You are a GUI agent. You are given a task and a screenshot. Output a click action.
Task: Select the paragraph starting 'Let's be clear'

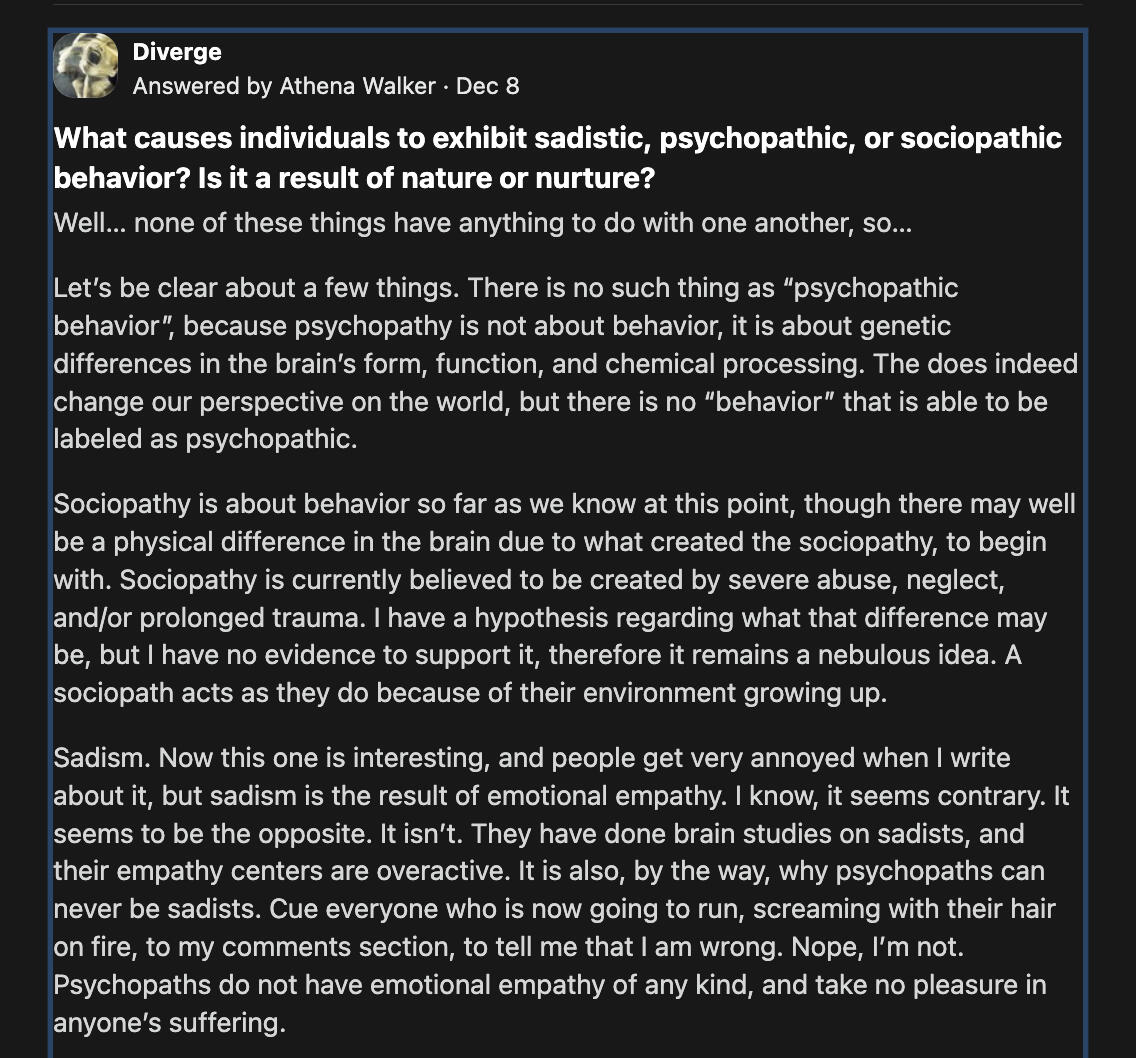566,364
